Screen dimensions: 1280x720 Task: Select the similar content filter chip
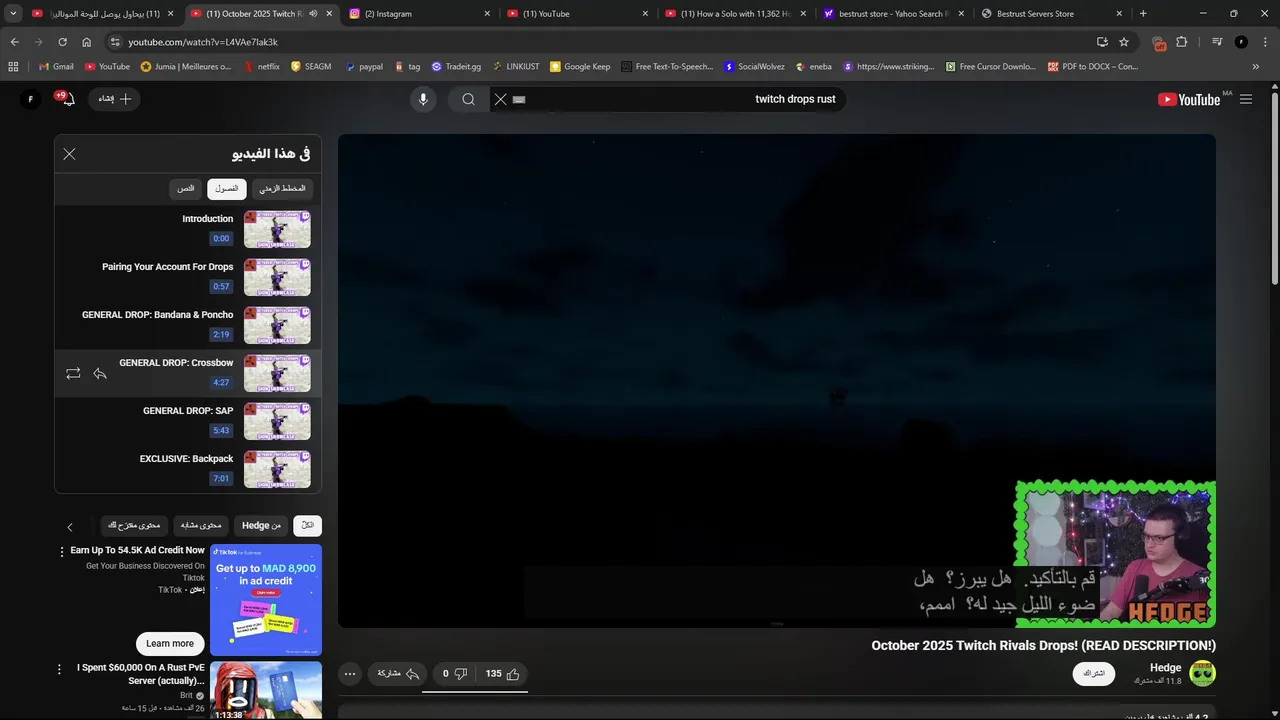[x=201, y=526]
